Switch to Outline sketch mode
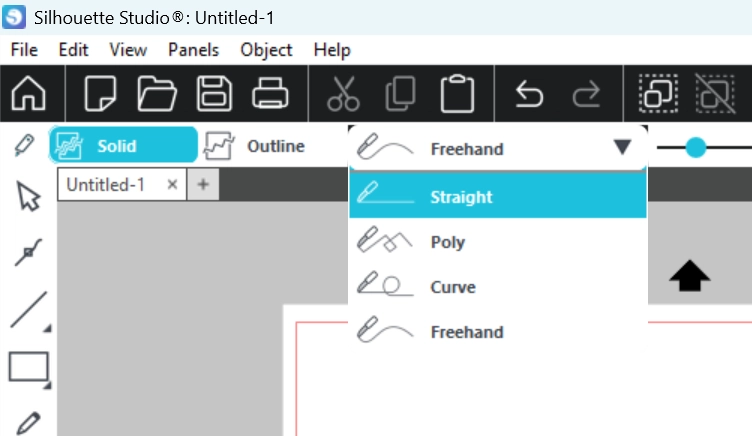 [255, 146]
